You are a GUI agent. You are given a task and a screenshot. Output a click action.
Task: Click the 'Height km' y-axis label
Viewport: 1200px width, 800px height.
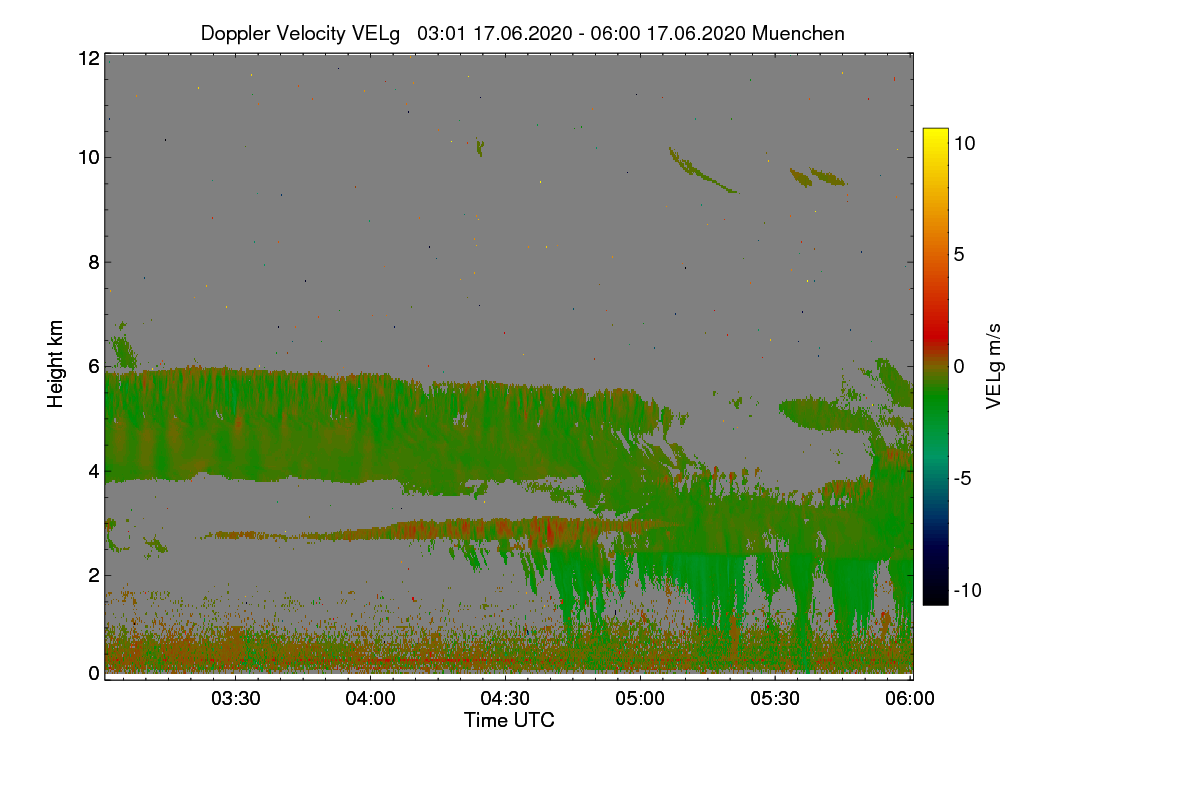[x=56, y=363]
